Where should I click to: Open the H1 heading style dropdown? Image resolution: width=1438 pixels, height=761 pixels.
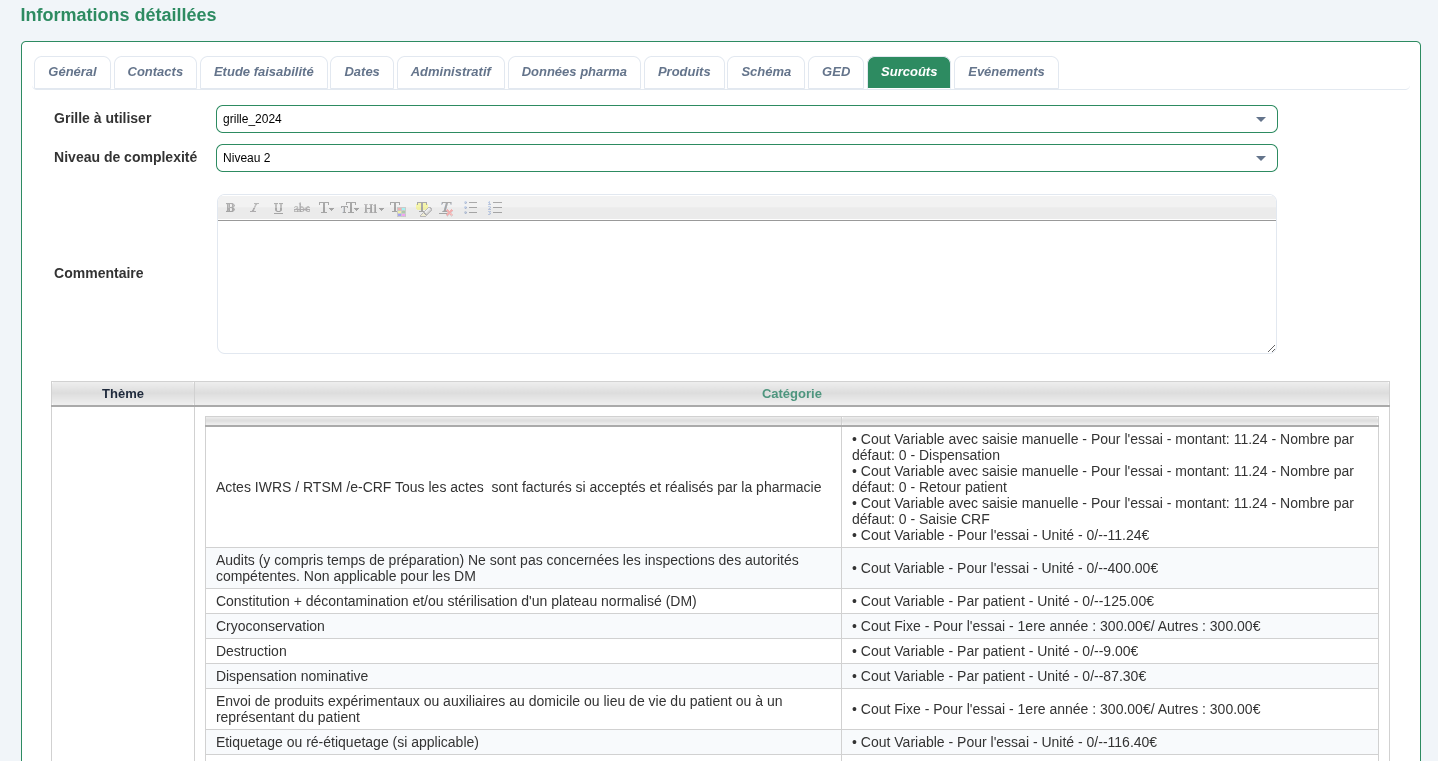(x=374, y=208)
